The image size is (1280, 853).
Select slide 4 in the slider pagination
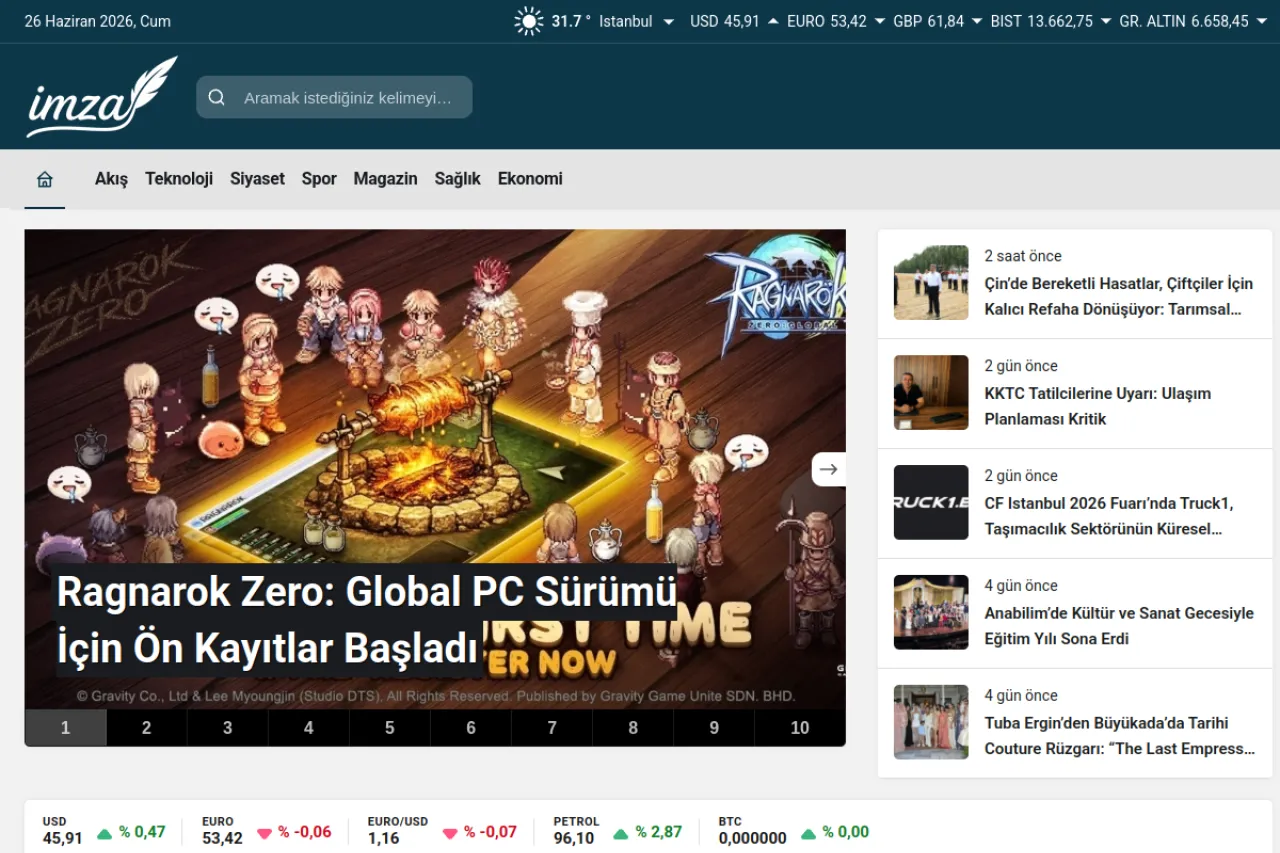click(308, 728)
